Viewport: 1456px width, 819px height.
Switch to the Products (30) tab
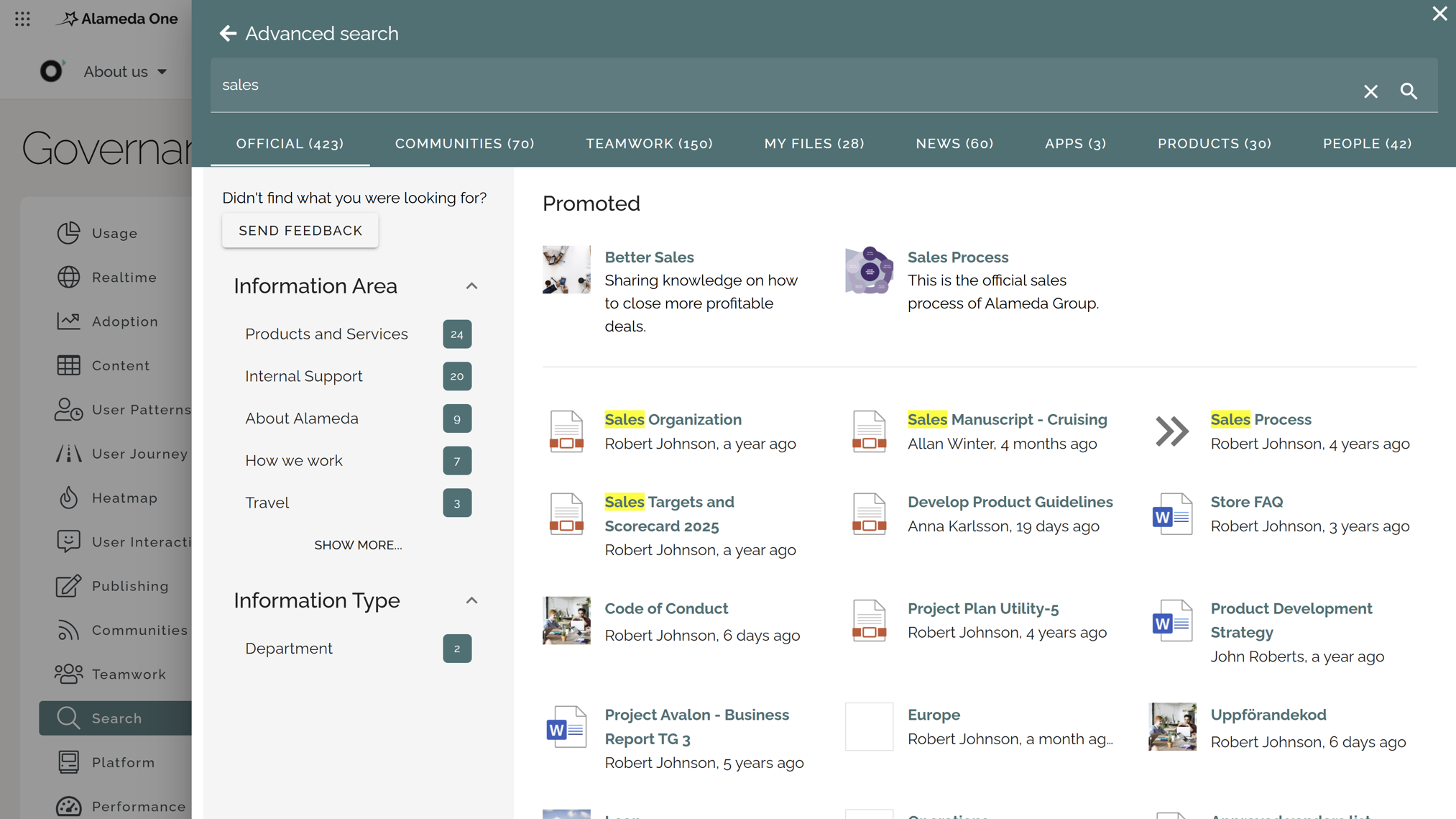(1215, 144)
